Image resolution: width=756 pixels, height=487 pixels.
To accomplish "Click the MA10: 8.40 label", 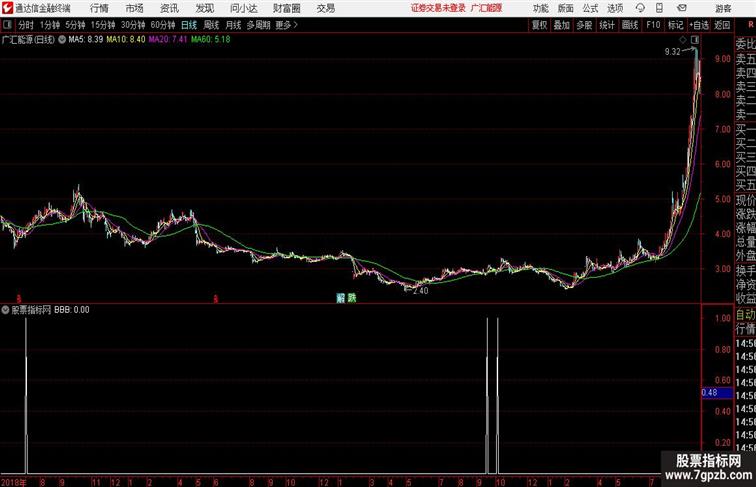I will 126,40.
